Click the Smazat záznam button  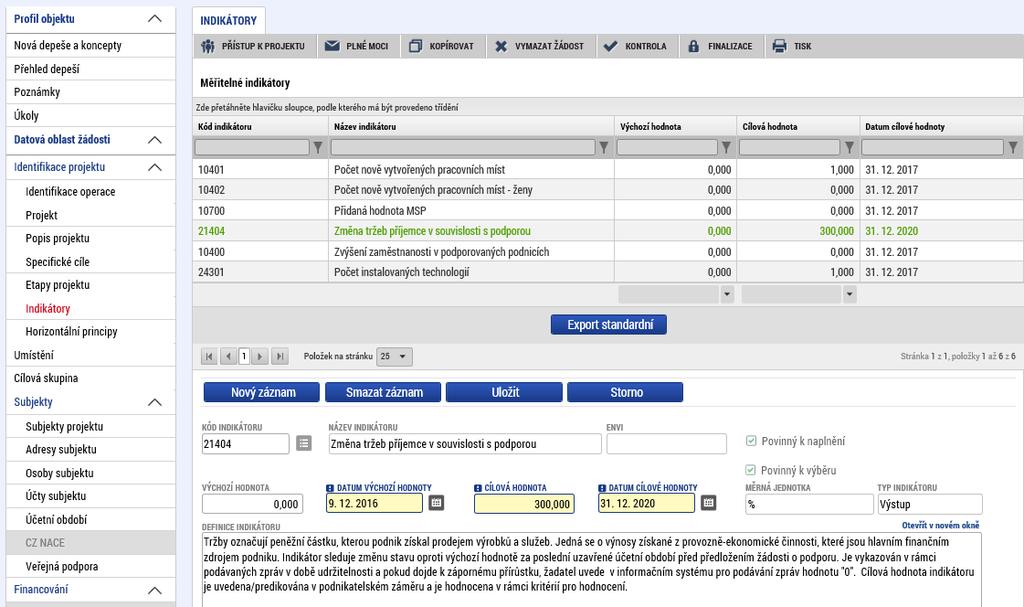[383, 392]
